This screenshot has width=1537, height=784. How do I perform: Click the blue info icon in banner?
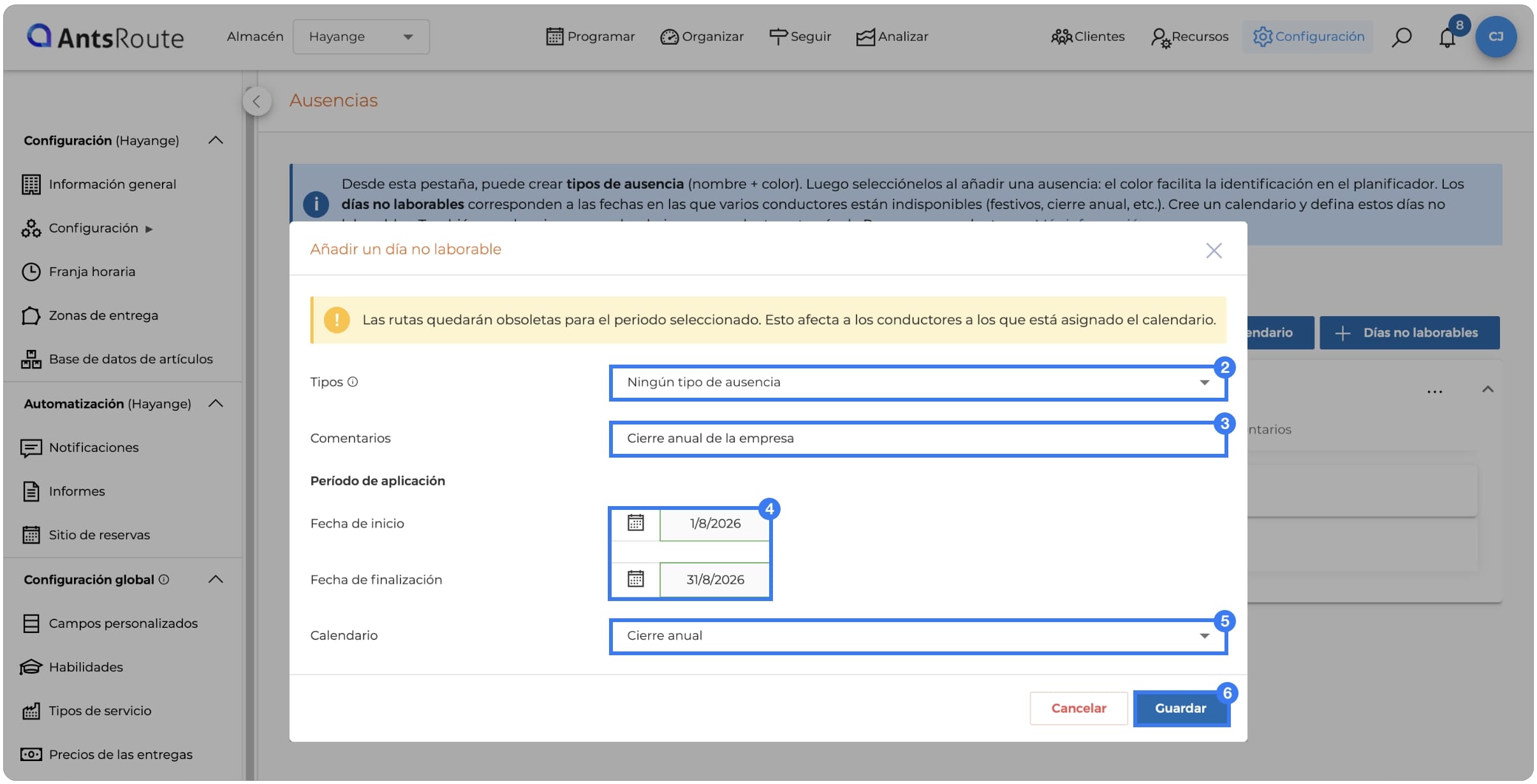pos(316,204)
